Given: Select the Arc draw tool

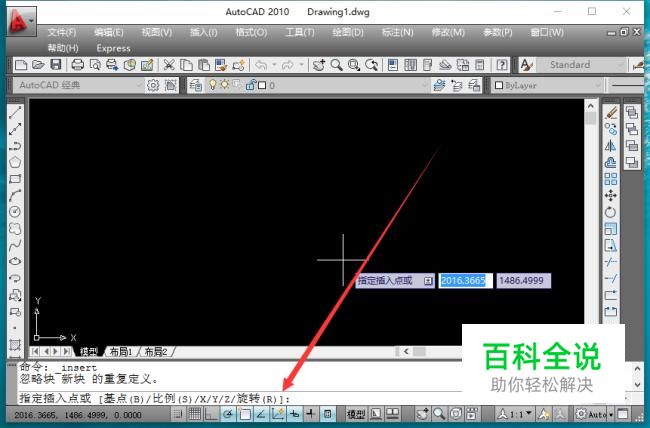Looking at the screenshot, I should click(x=15, y=195).
